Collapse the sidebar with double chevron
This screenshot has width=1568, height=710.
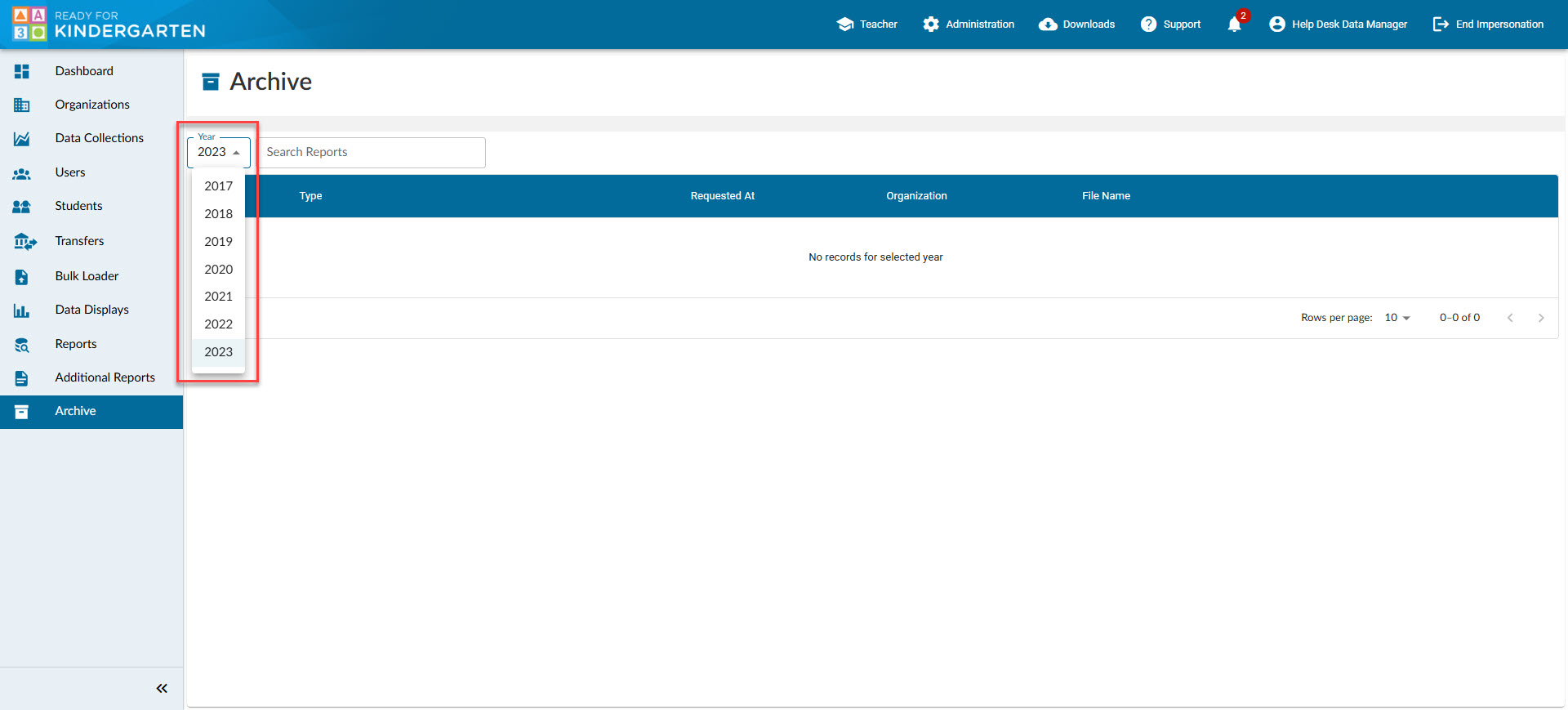[162, 688]
